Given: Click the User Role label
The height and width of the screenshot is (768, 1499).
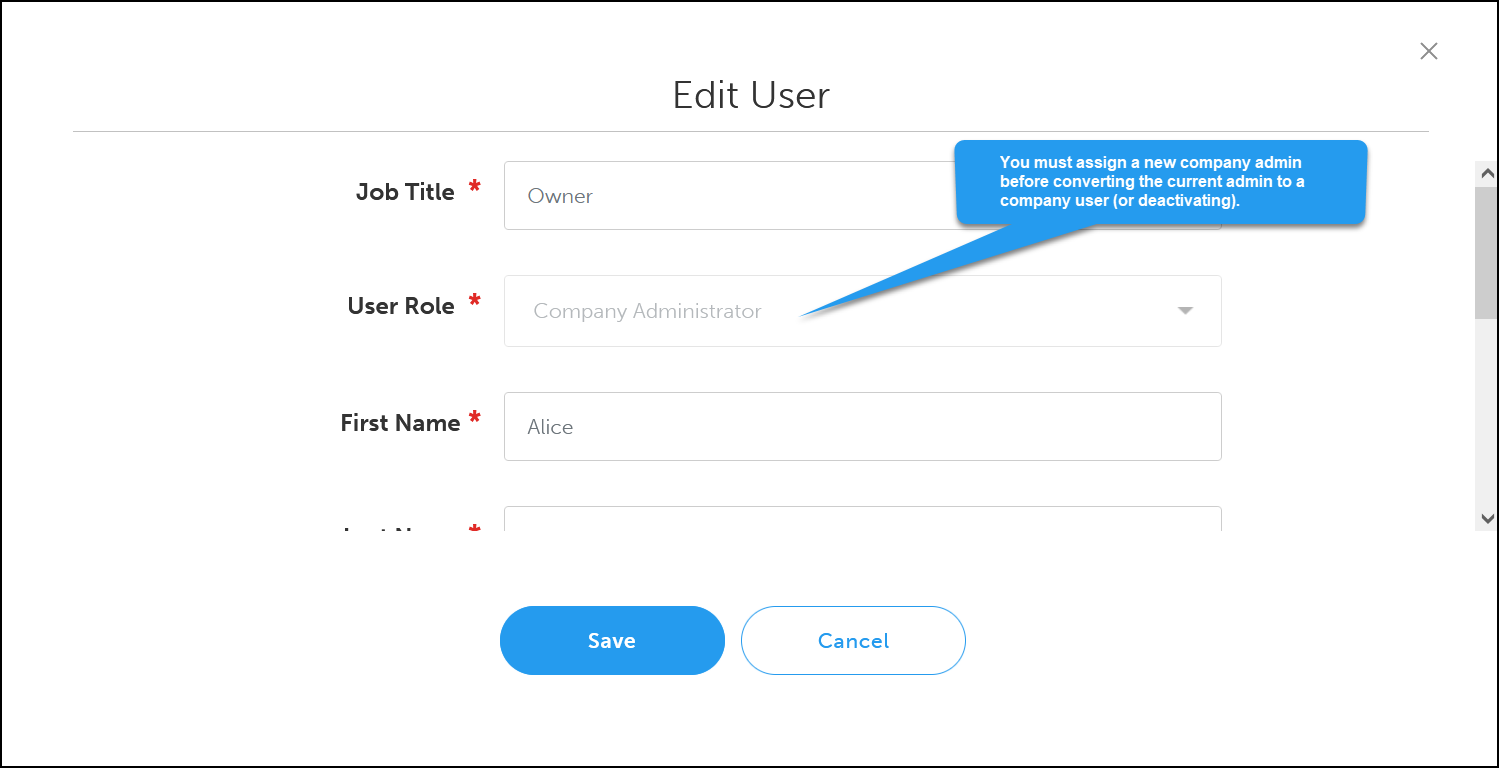Looking at the screenshot, I should click(401, 306).
